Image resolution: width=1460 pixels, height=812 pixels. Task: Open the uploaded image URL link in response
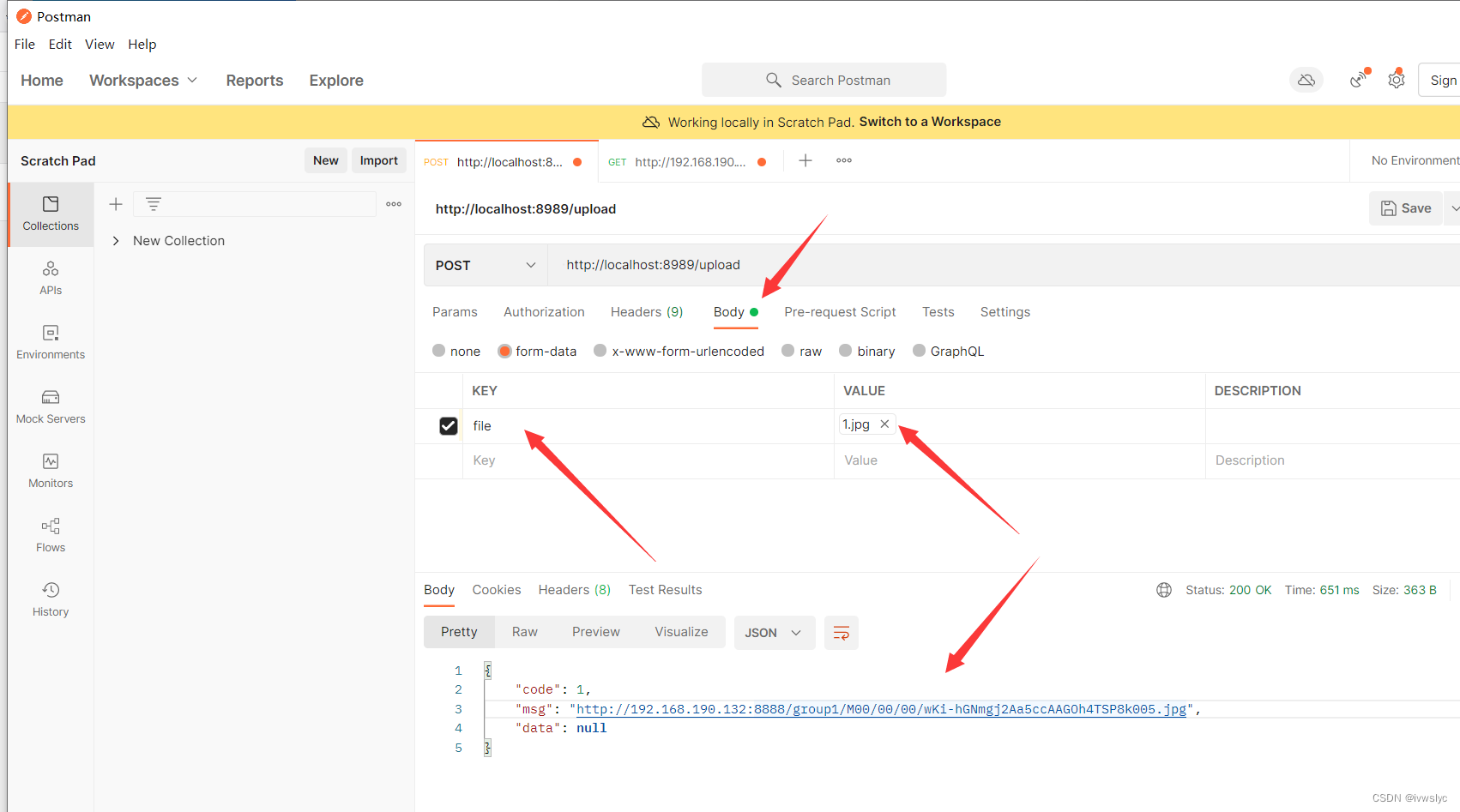[x=881, y=709]
